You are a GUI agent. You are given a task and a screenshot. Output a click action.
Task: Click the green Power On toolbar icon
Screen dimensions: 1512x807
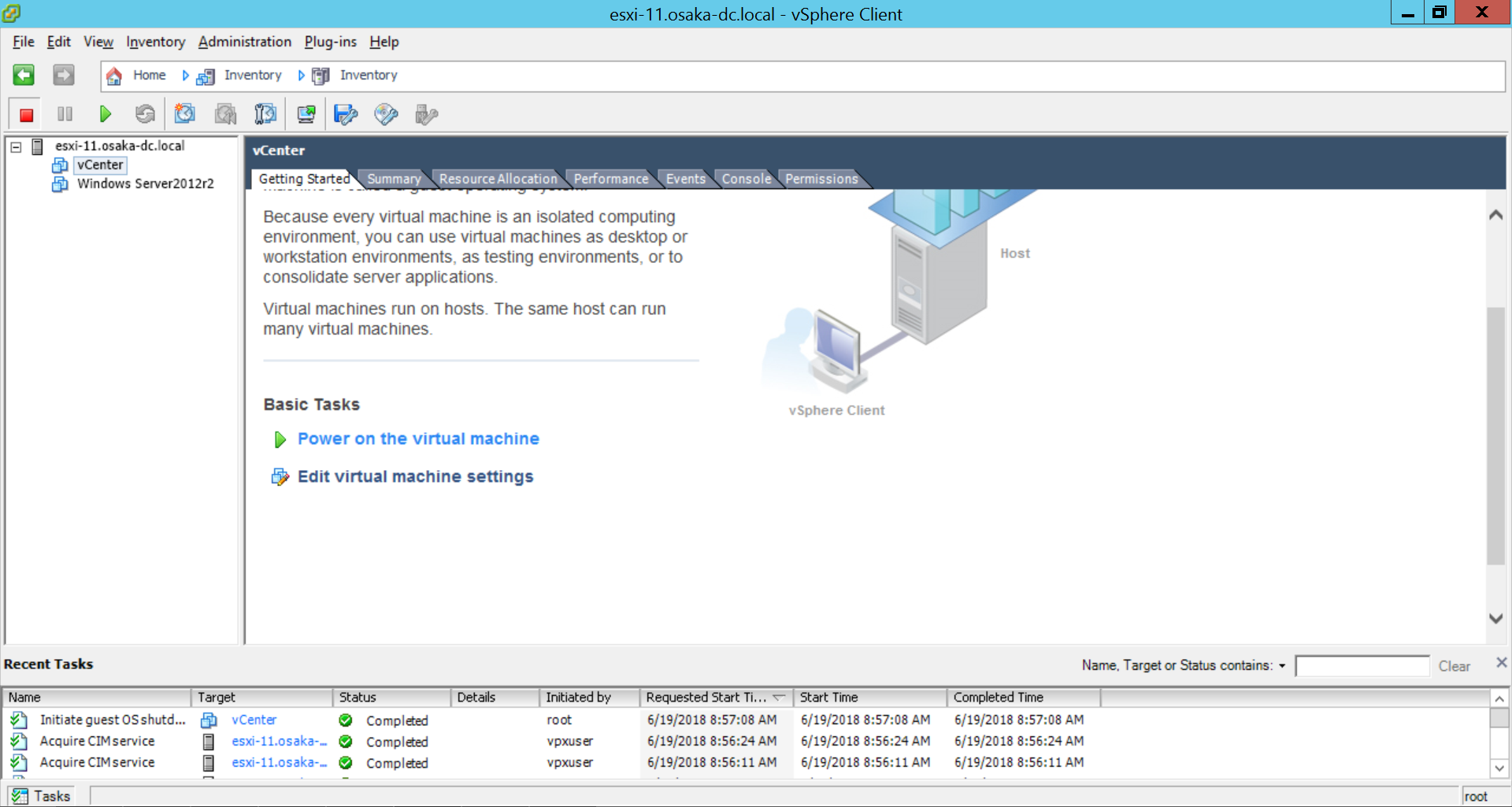(105, 115)
